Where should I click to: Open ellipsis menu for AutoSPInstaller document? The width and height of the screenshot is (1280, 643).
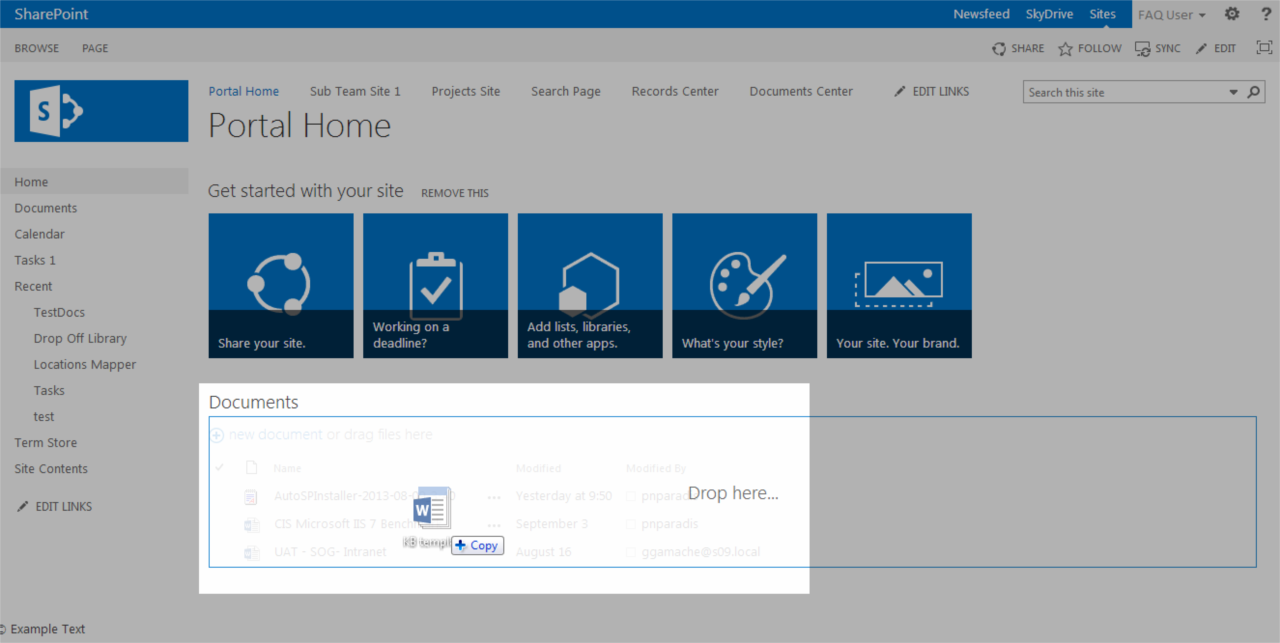pyautogui.click(x=494, y=496)
